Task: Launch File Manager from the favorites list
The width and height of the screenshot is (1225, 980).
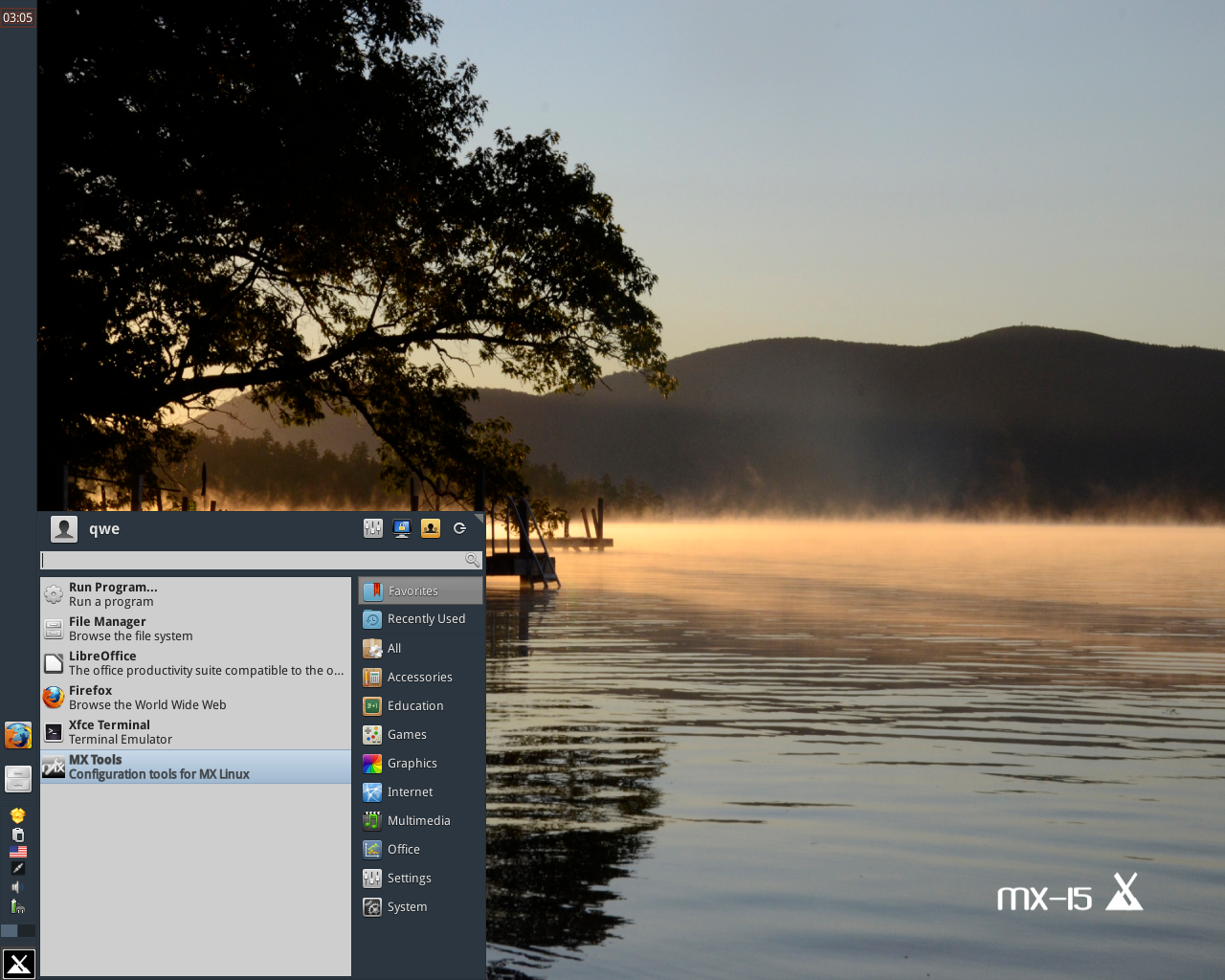Action: point(195,629)
